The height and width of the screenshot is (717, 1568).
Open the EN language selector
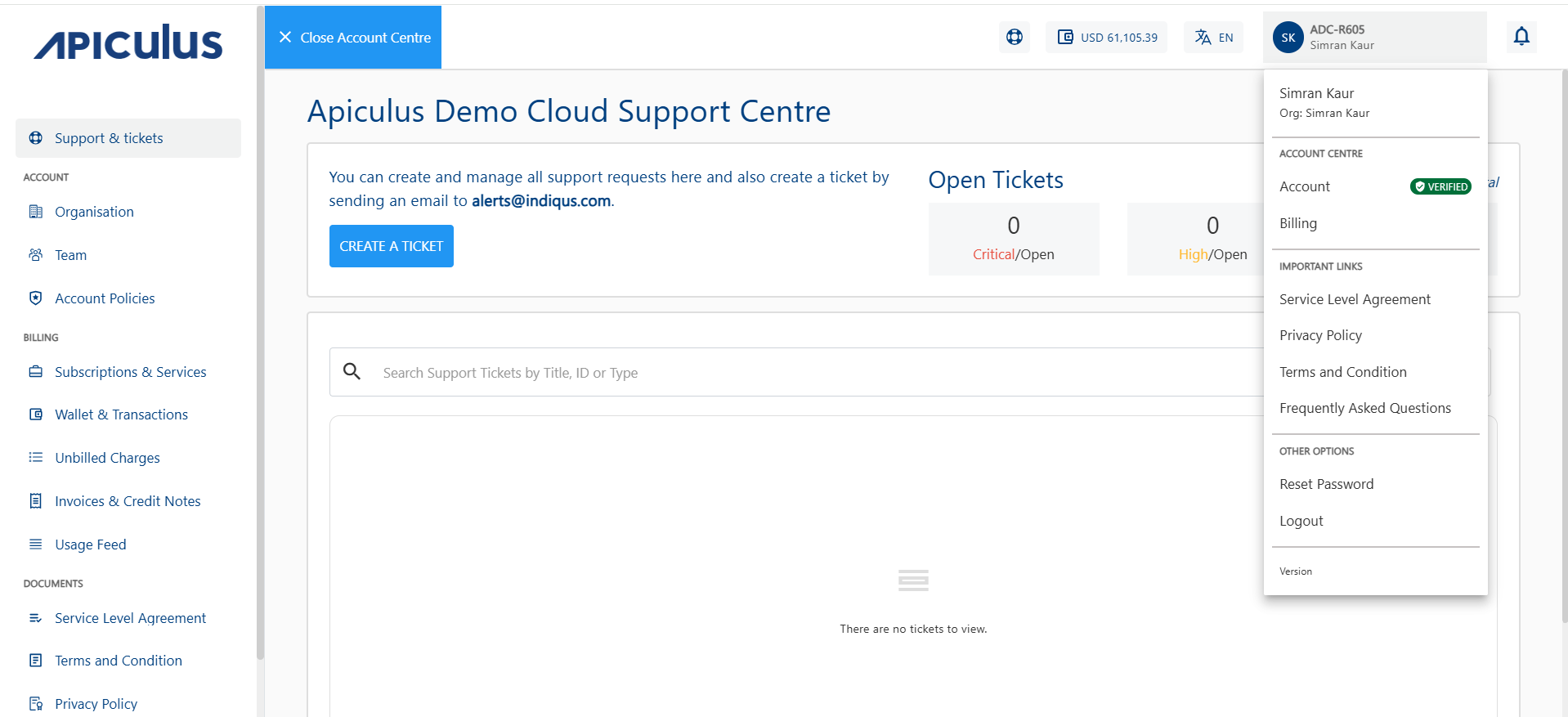tap(1213, 38)
